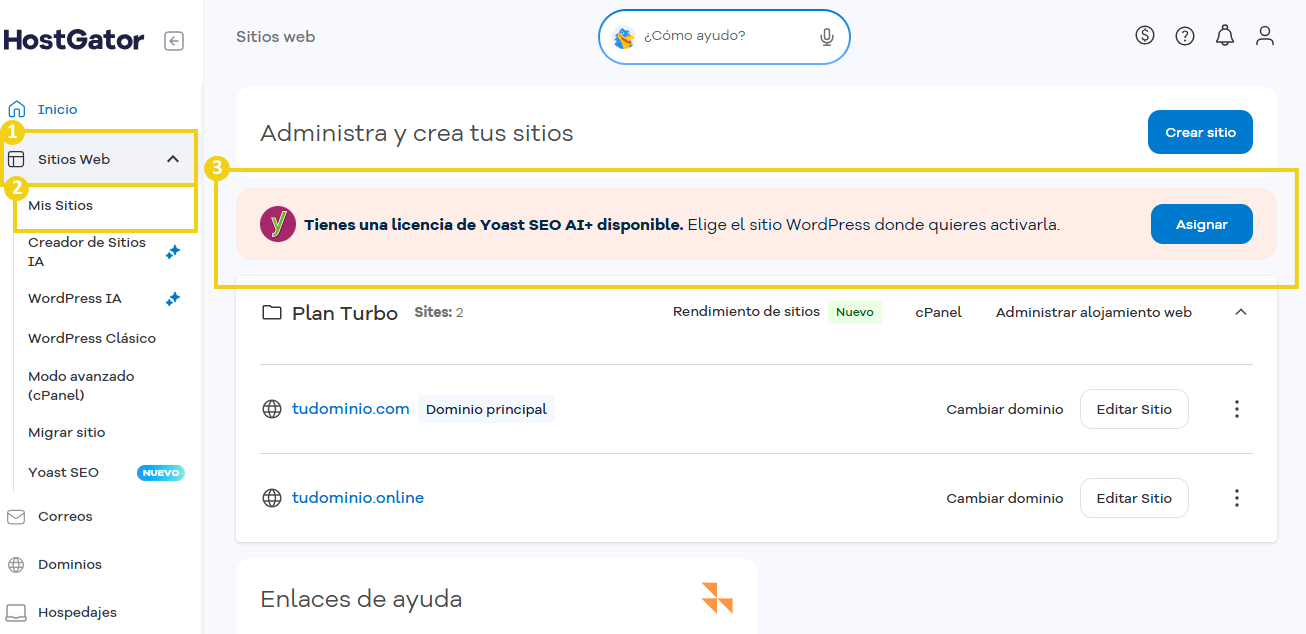Image resolution: width=1306 pixels, height=634 pixels.
Task: Click the NUEVO badge beside Yoast SEO
Action: point(161,473)
